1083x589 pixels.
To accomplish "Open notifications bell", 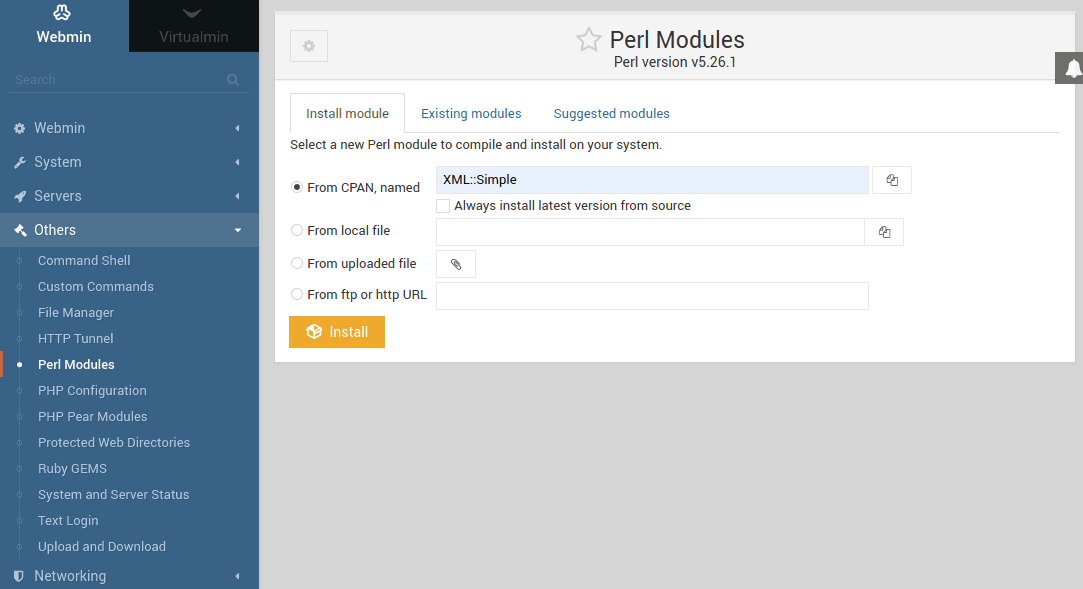I will pyautogui.click(x=1071, y=68).
